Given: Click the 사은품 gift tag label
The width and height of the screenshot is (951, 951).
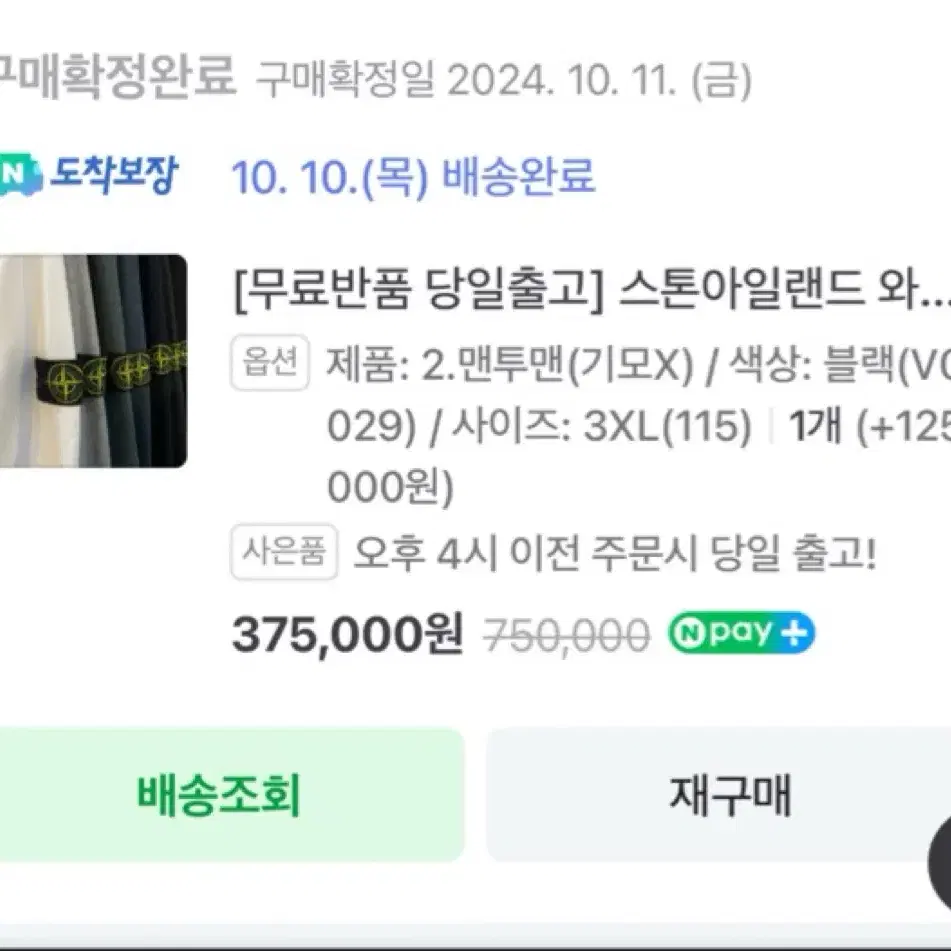Looking at the screenshot, I should (x=284, y=552).
